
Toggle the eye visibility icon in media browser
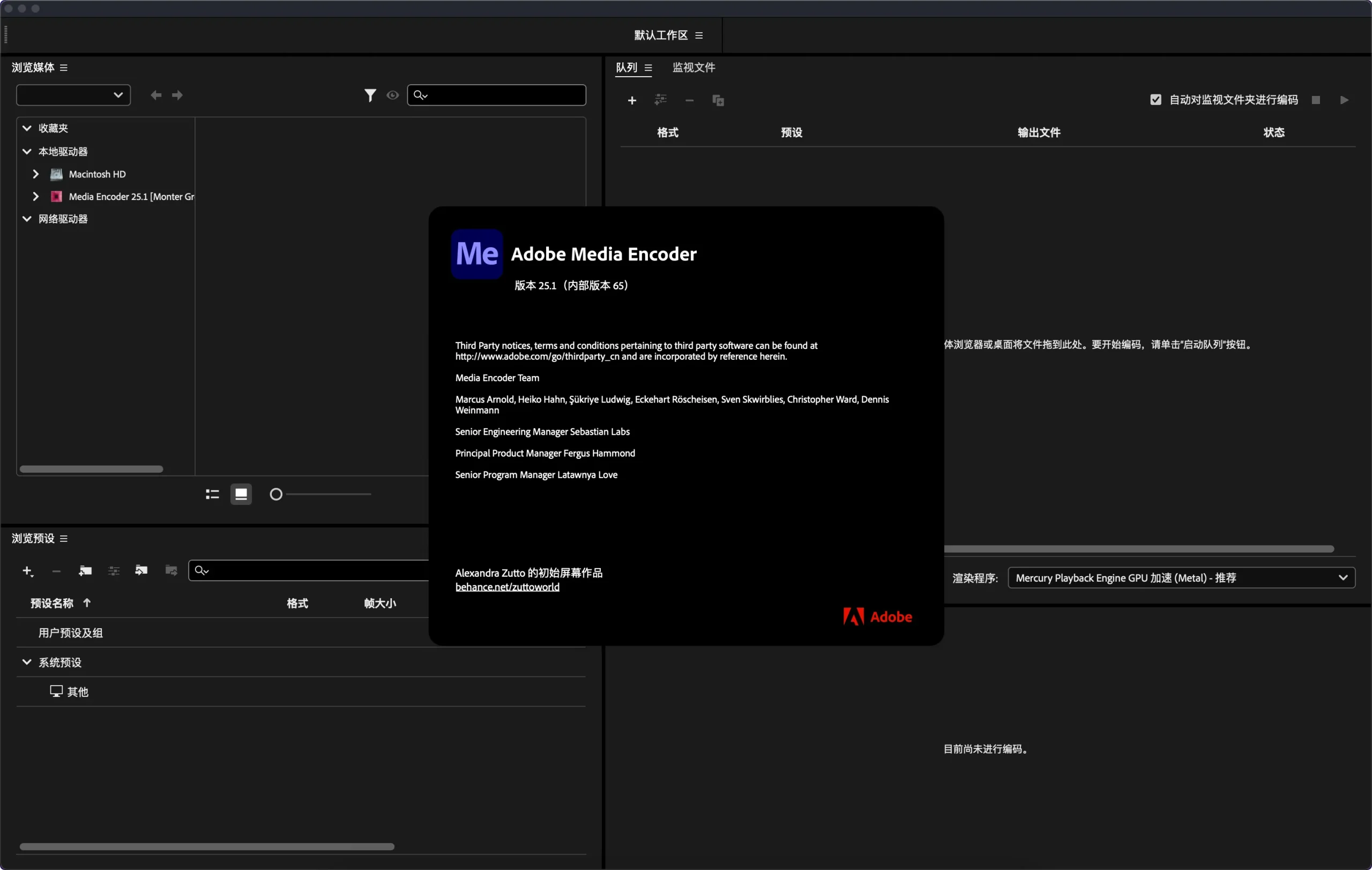pos(392,95)
